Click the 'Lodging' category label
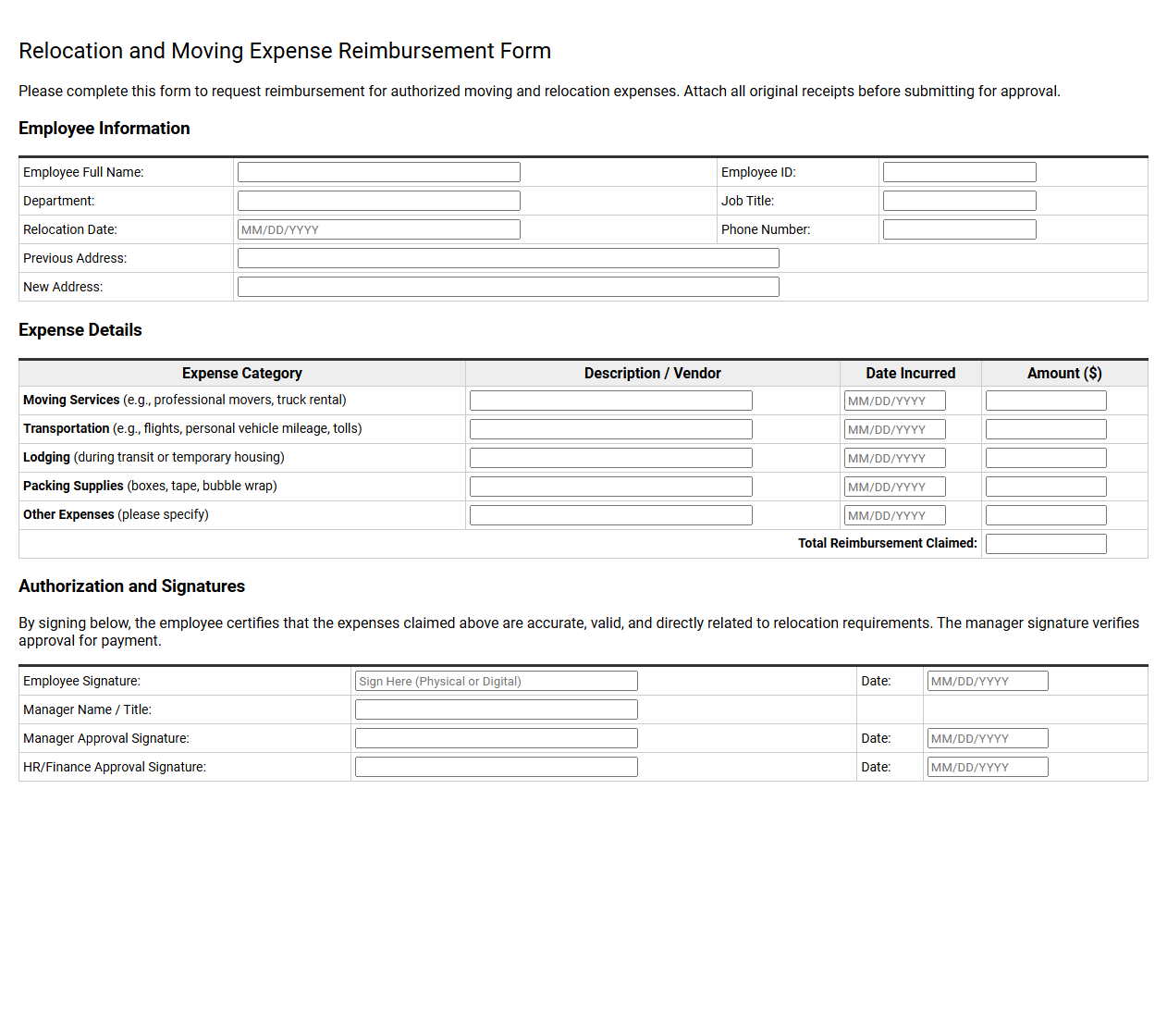The height and width of the screenshot is (1036, 1167). [46, 457]
